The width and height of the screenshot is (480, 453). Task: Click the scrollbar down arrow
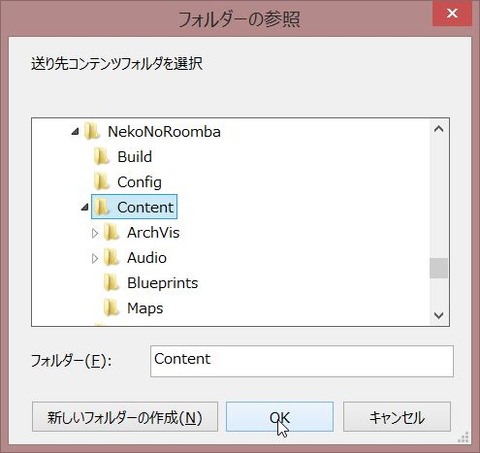pyautogui.click(x=439, y=315)
